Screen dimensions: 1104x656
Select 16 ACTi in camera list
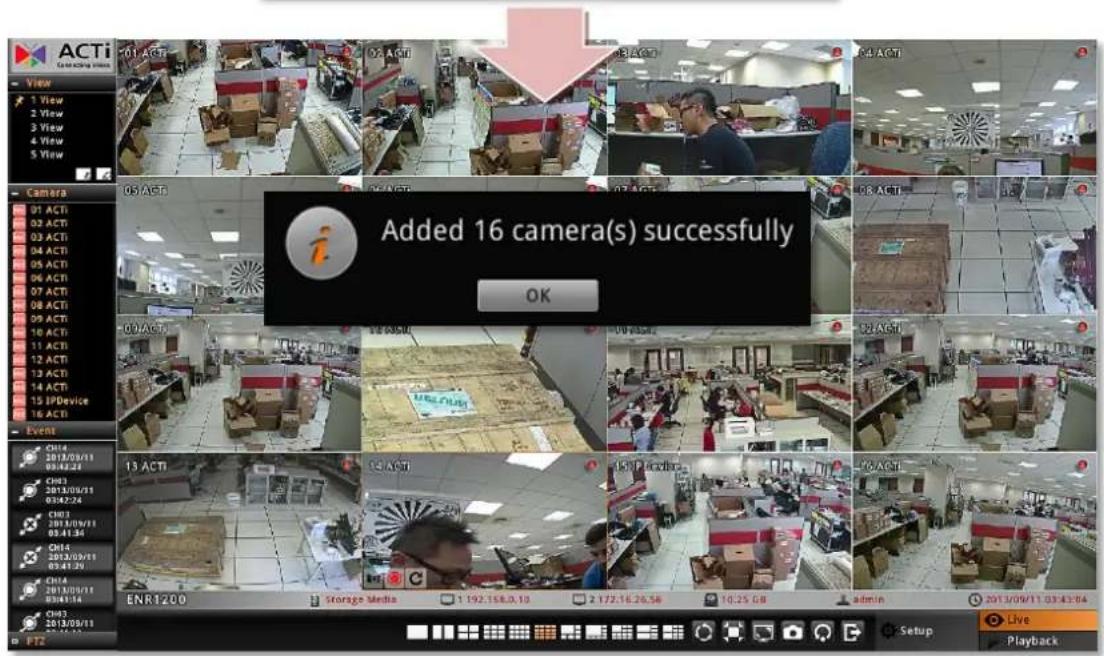pos(49,414)
